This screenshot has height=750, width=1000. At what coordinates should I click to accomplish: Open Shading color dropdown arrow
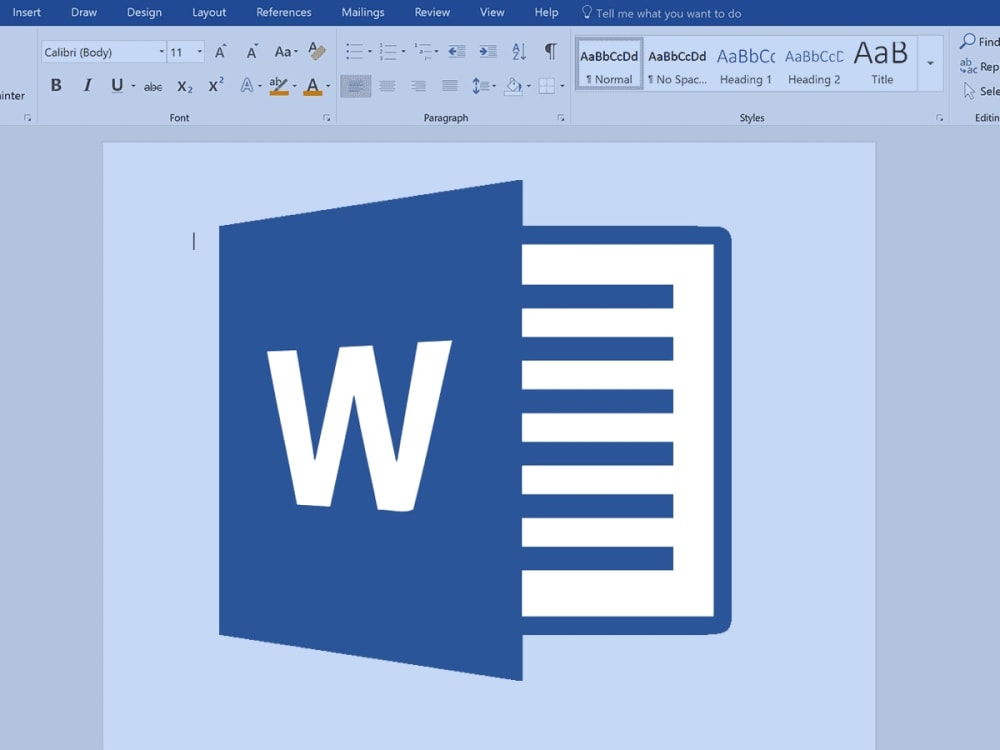(x=529, y=86)
